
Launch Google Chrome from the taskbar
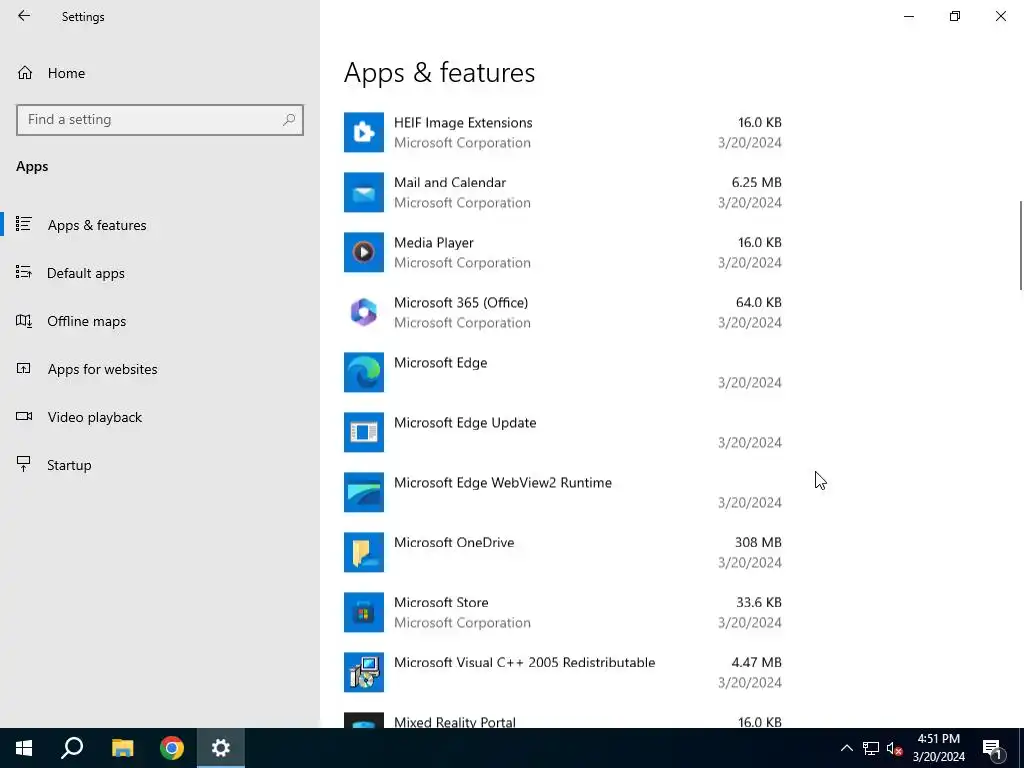[172, 748]
